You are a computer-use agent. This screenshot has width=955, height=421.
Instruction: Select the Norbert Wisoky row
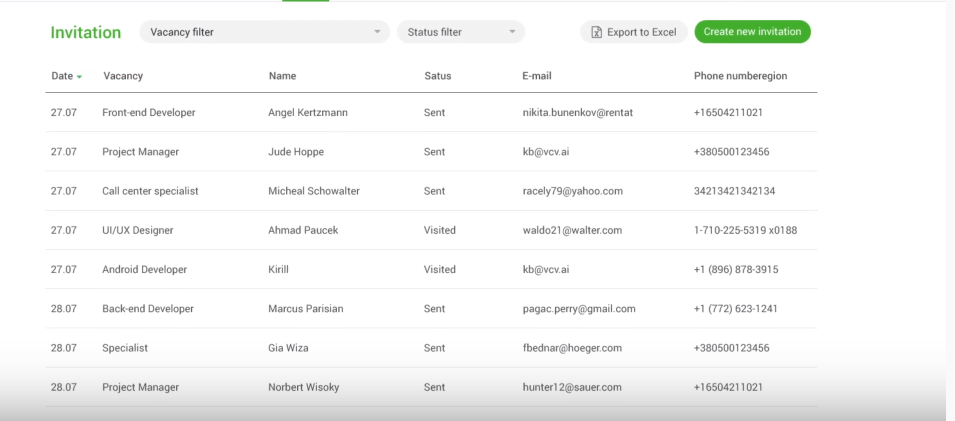[x=304, y=387]
